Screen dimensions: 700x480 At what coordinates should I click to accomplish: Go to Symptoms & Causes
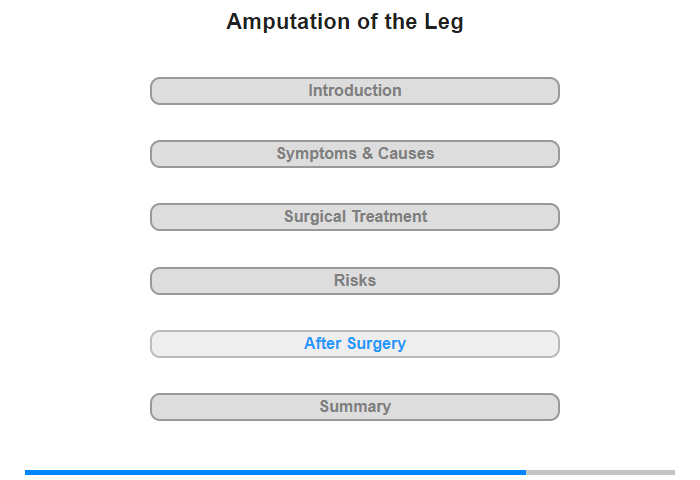click(355, 154)
